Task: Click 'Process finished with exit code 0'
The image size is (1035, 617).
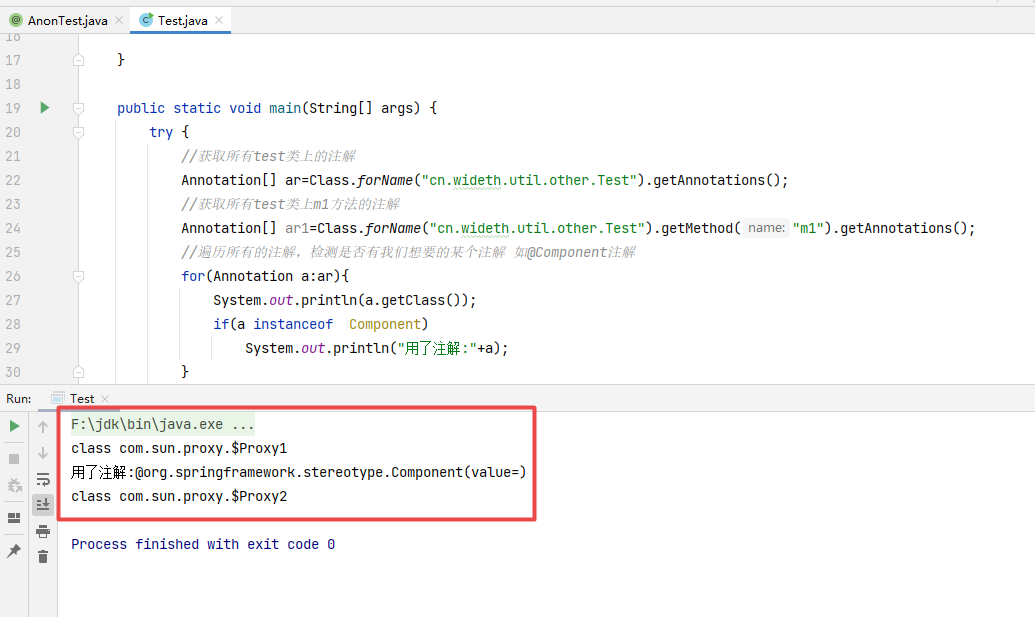Action: pos(203,544)
